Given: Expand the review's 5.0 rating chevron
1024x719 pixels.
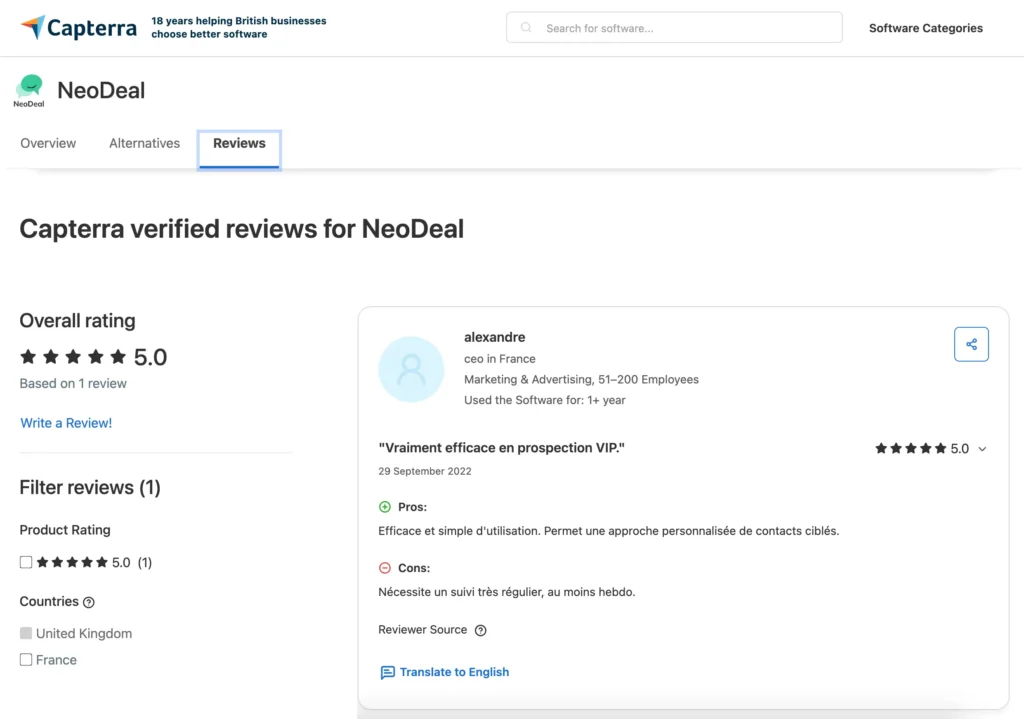Looking at the screenshot, I should pyautogui.click(x=982, y=449).
